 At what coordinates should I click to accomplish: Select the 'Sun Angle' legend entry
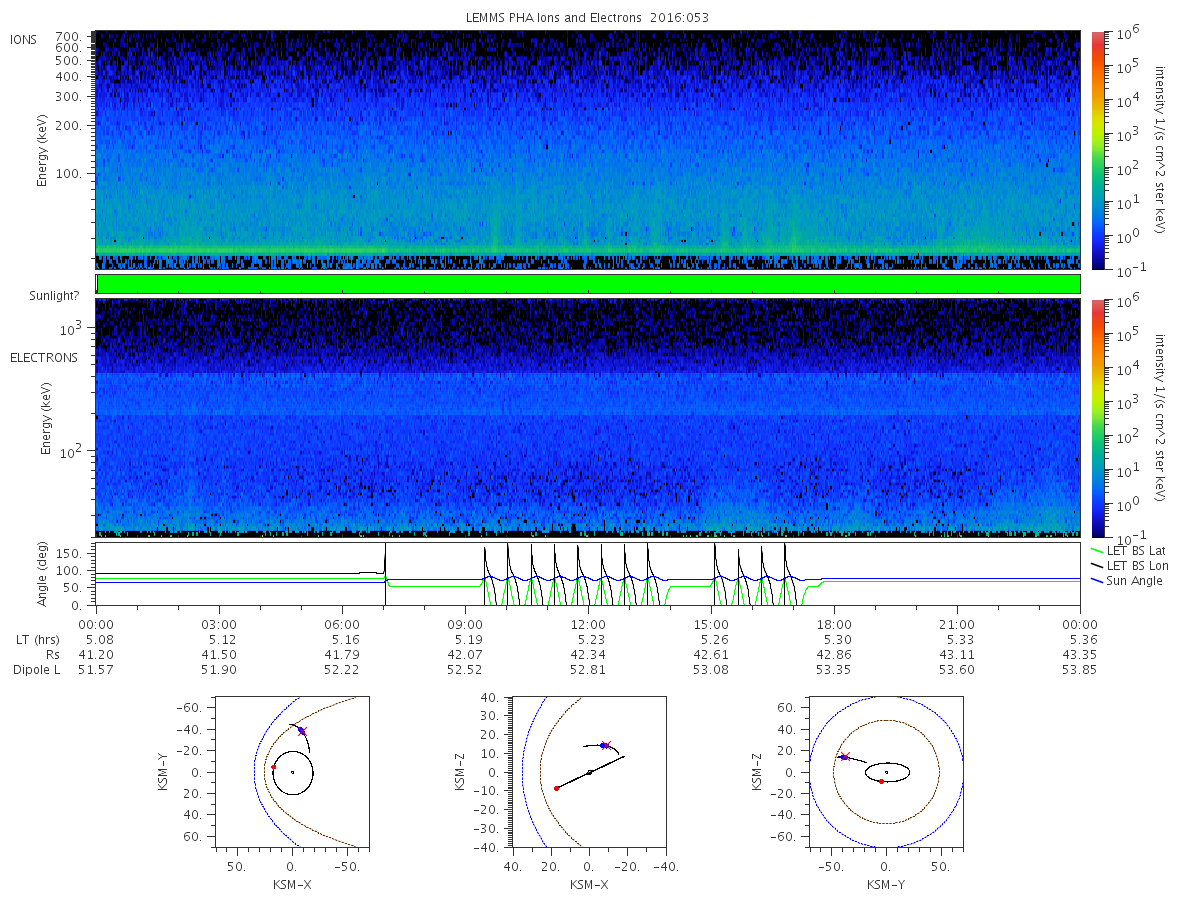pos(1126,581)
